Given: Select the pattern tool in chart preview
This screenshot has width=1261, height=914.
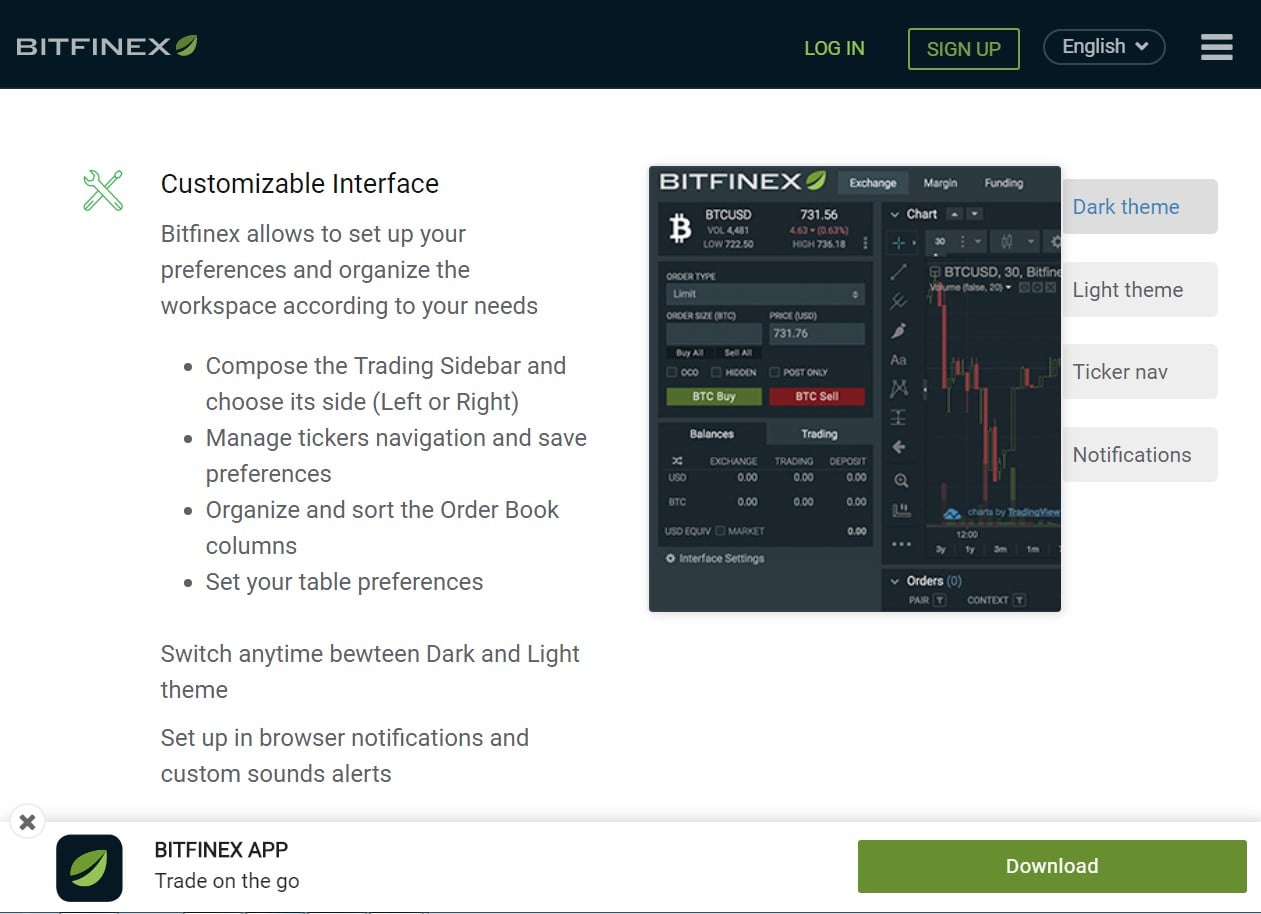Looking at the screenshot, I should point(898,388).
